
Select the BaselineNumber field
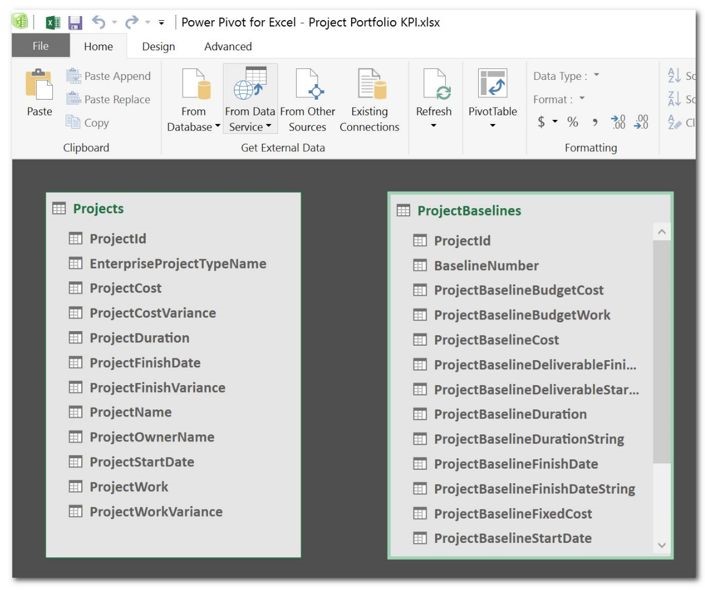(486, 266)
